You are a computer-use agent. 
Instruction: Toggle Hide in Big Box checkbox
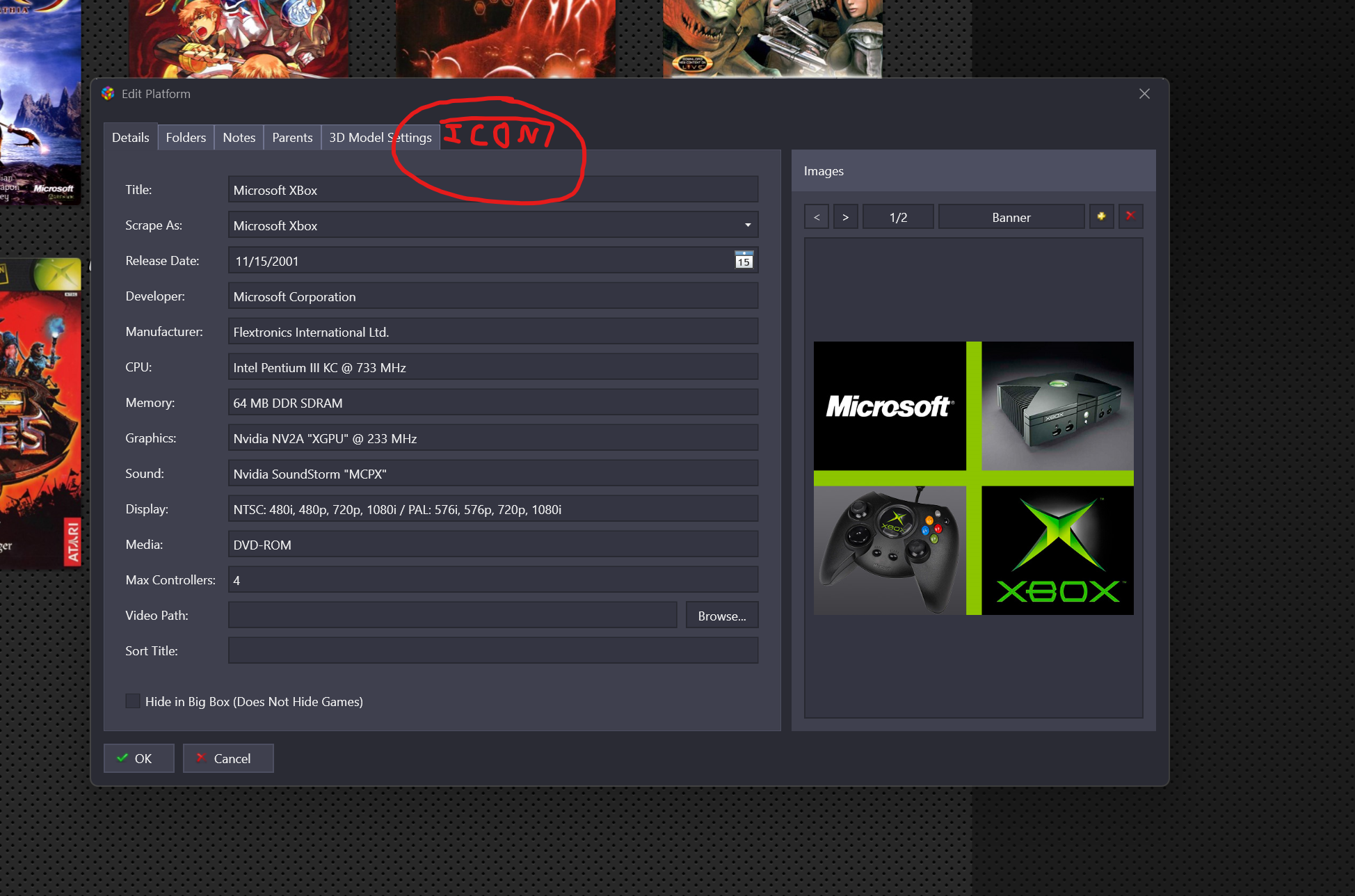coord(133,701)
